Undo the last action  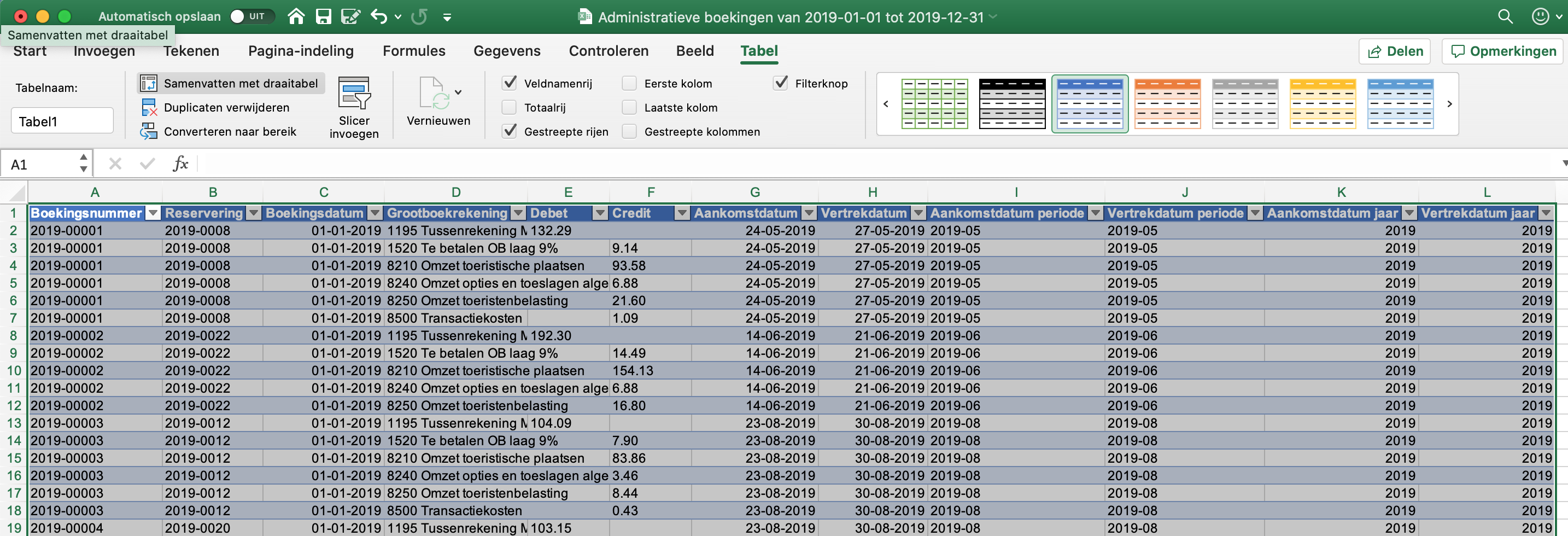[379, 16]
